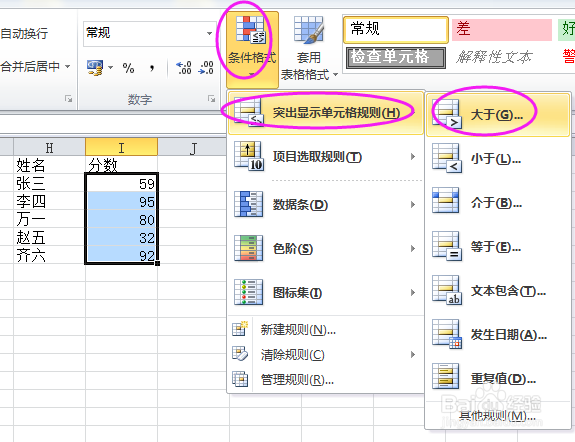Choose 介于 between rule
The image size is (575, 442).
point(498,203)
